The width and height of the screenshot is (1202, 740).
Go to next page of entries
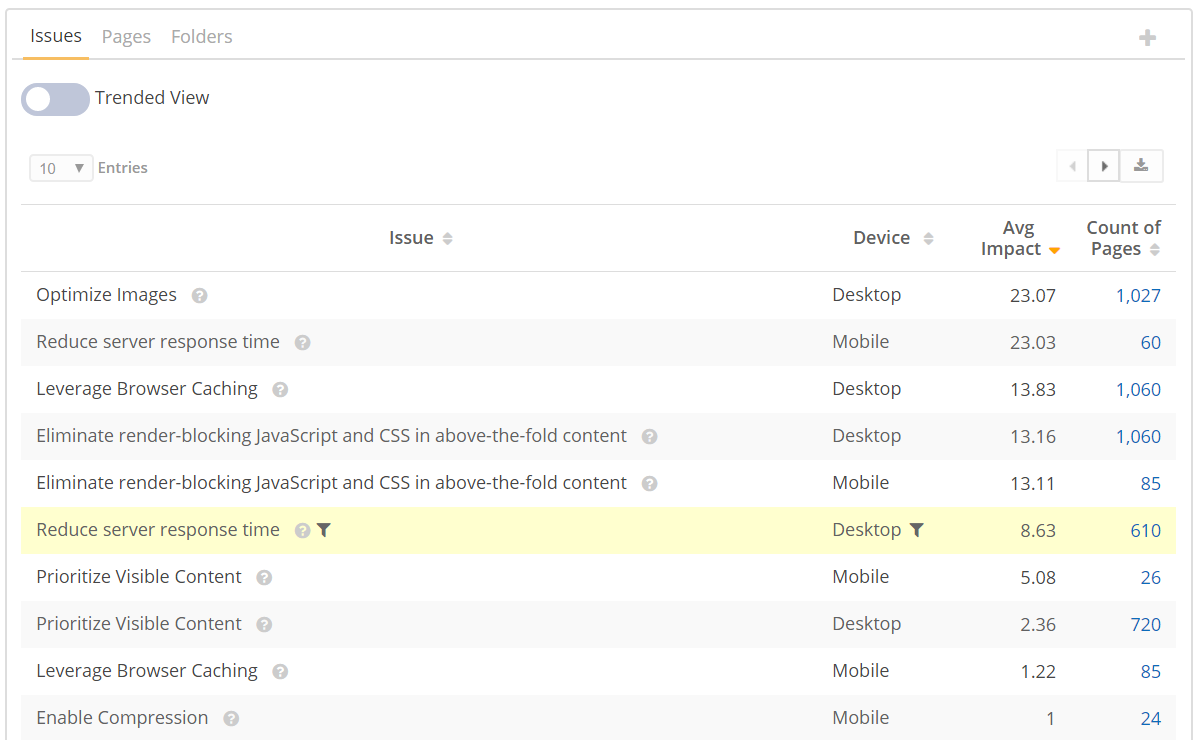pos(1104,166)
